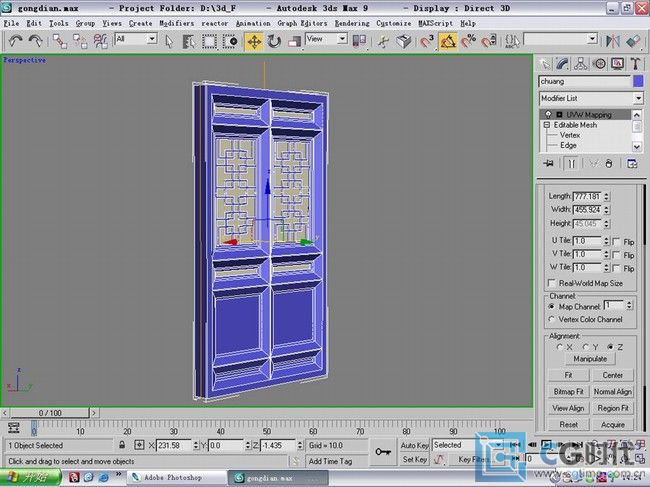
Task: Collapse the Editable Mesh tree node
Action: tap(546, 124)
